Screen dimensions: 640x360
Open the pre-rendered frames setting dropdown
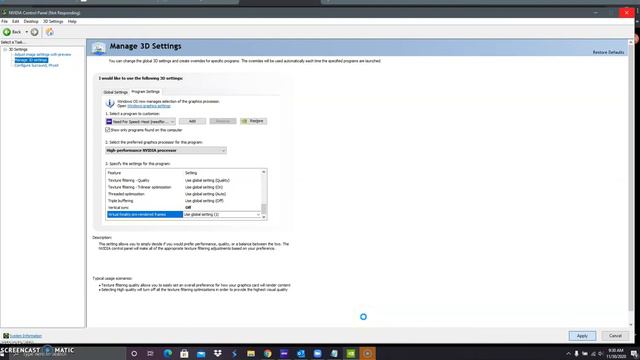222,215
